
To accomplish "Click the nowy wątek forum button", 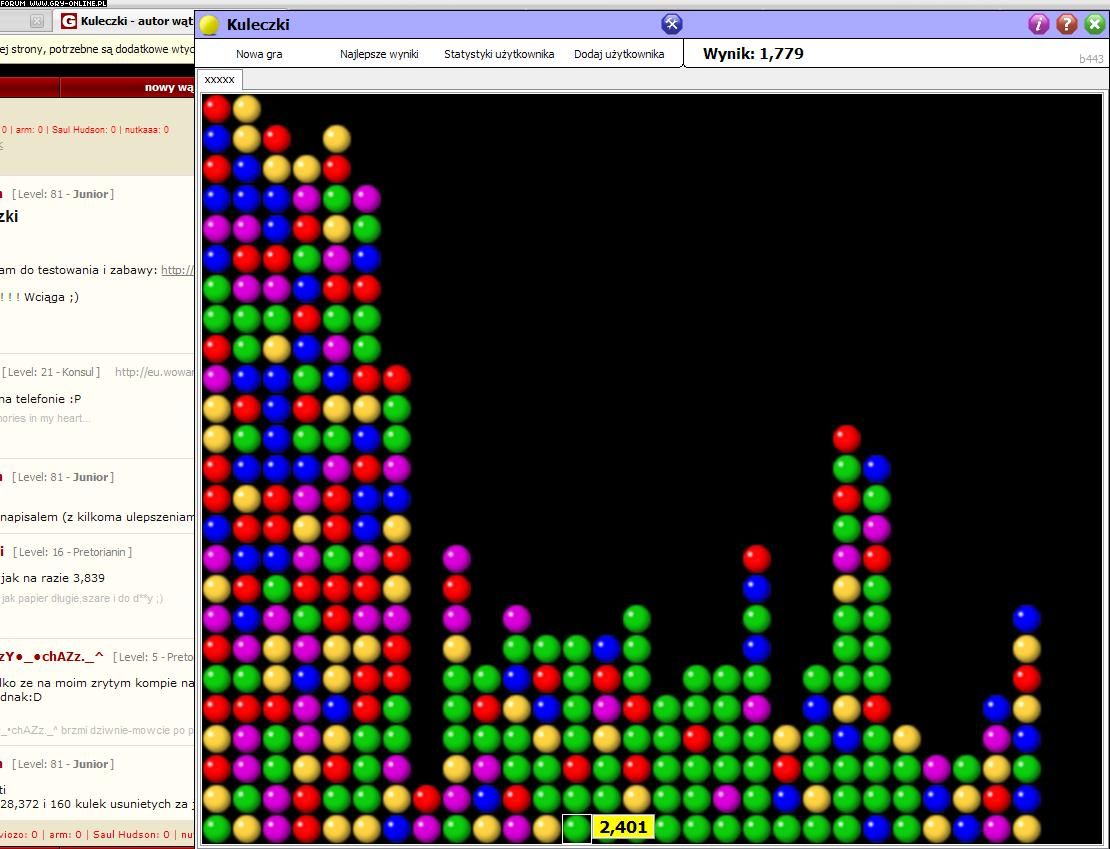I will tap(168, 88).
